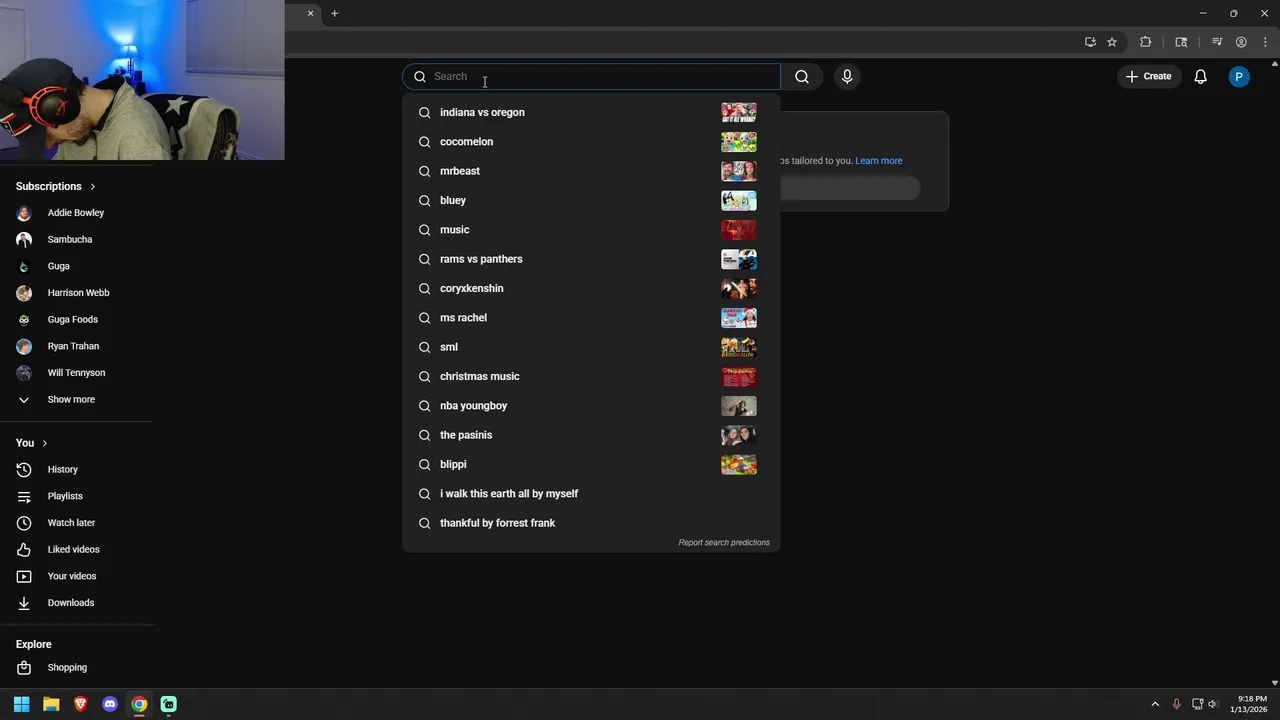Bookmark this tab with the star icon
1280x720 pixels.
pos(1112,42)
